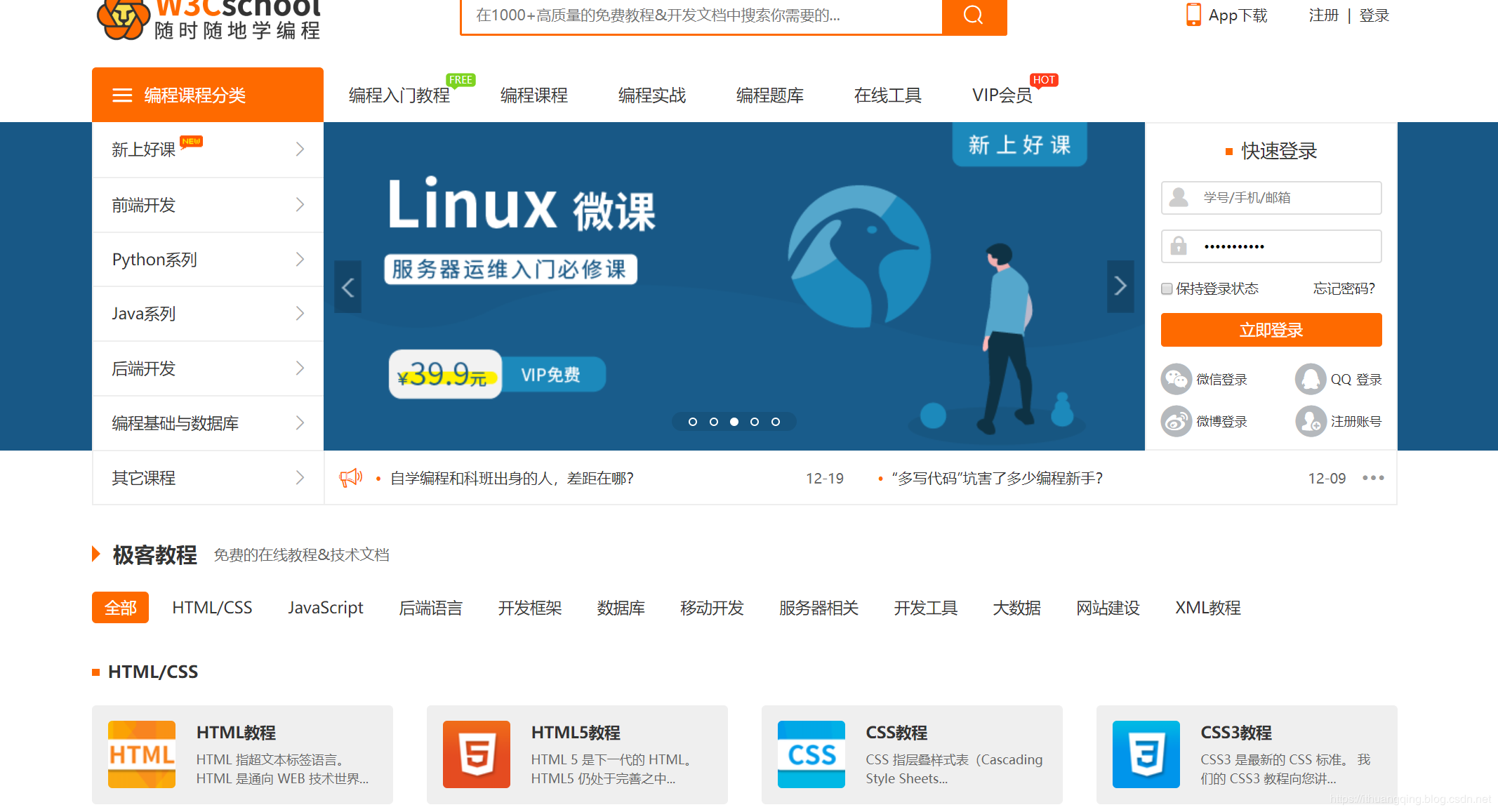Click the QQ login icon
The width and height of the screenshot is (1498, 812).
(x=1310, y=379)
